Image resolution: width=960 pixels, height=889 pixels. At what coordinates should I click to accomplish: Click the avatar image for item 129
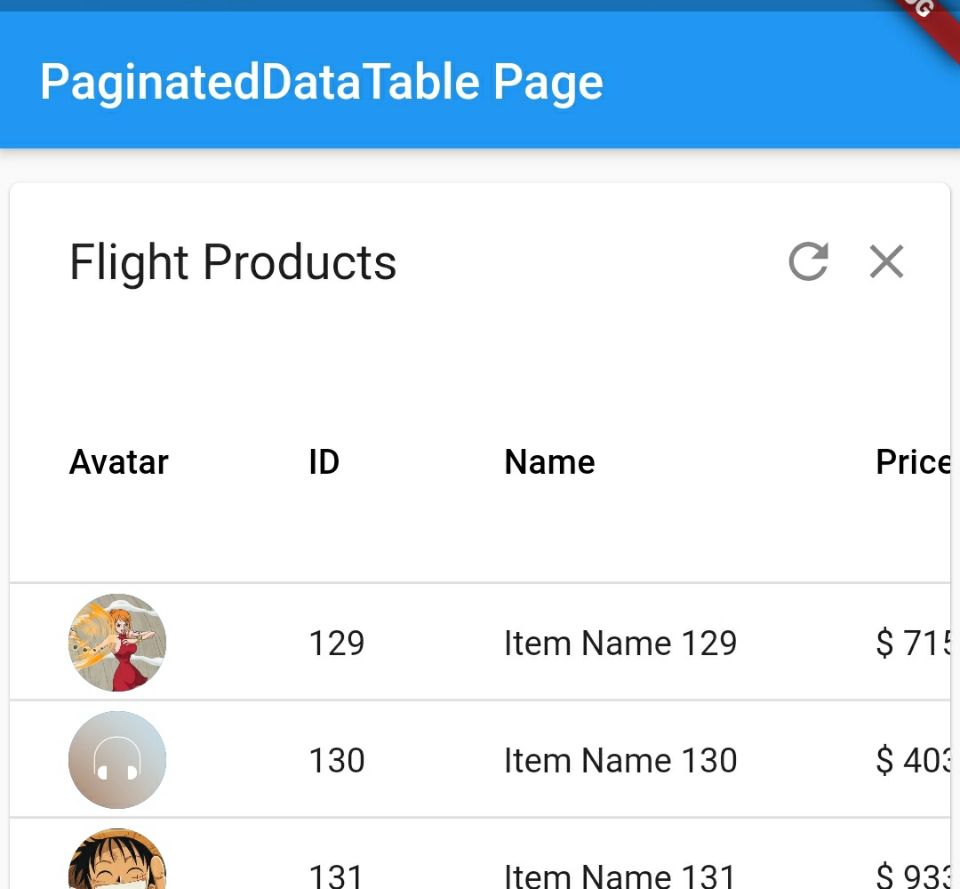(117, 643)
